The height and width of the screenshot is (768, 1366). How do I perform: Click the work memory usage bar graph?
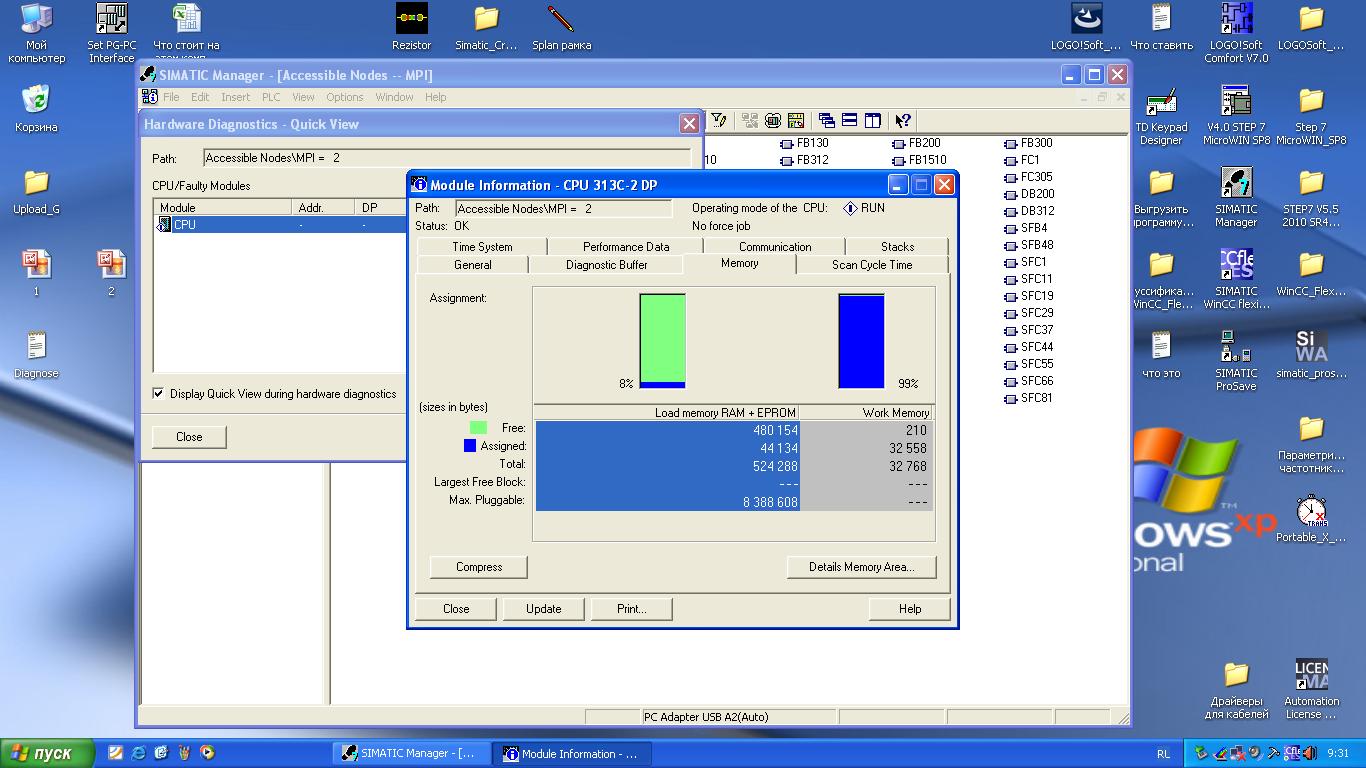tap(861, 341)
